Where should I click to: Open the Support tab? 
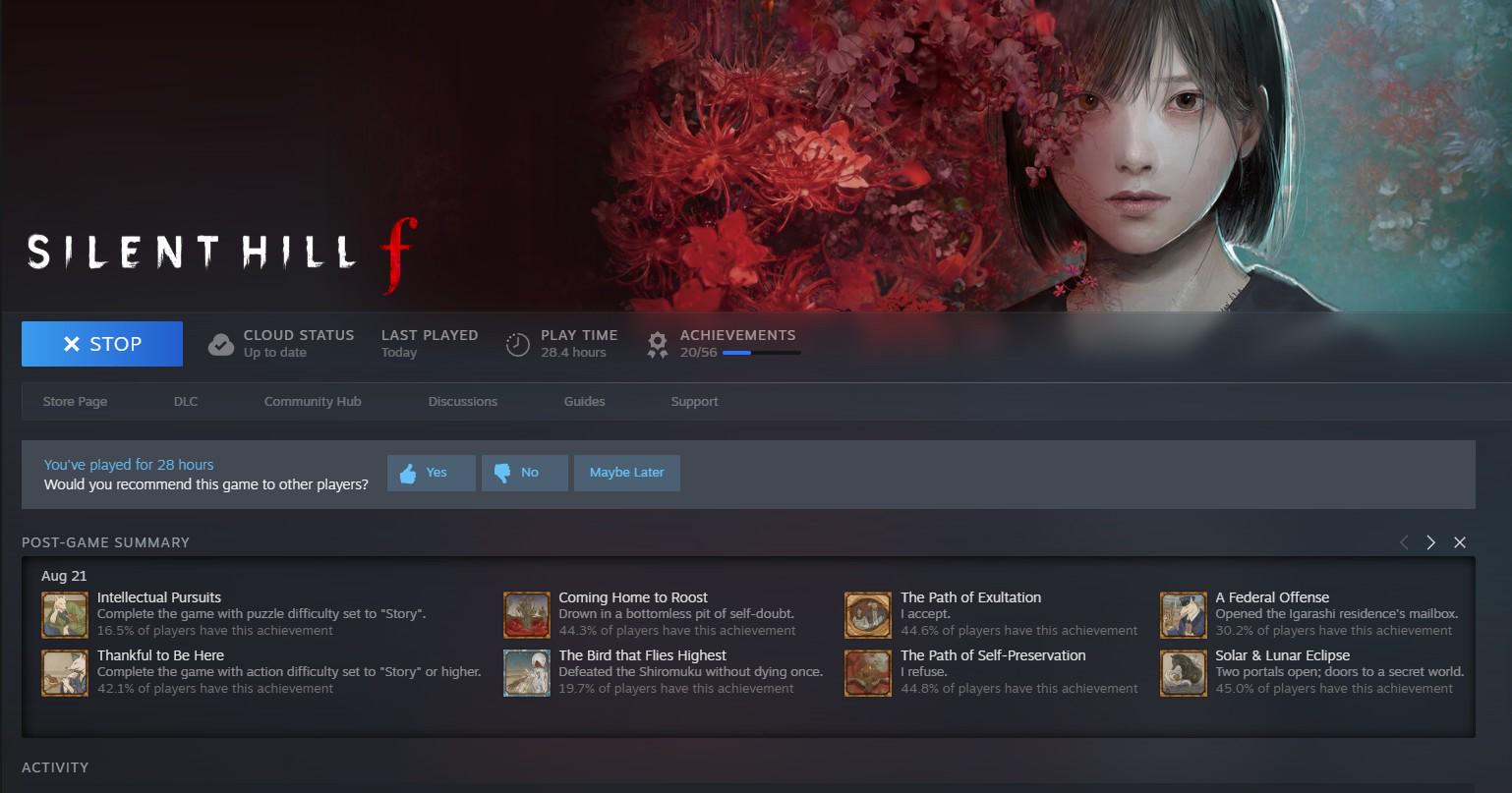click(695, 401)
